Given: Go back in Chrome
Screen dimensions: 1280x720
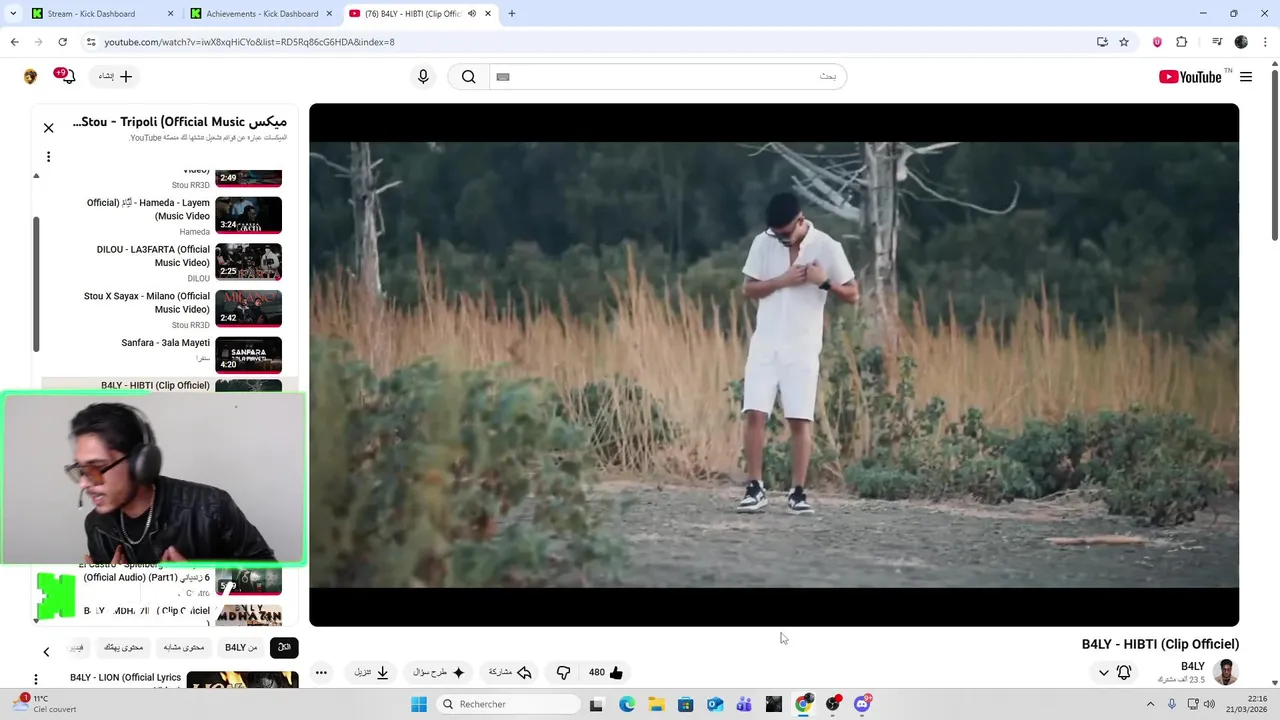Looking at the screenshot, I should 14,42.
